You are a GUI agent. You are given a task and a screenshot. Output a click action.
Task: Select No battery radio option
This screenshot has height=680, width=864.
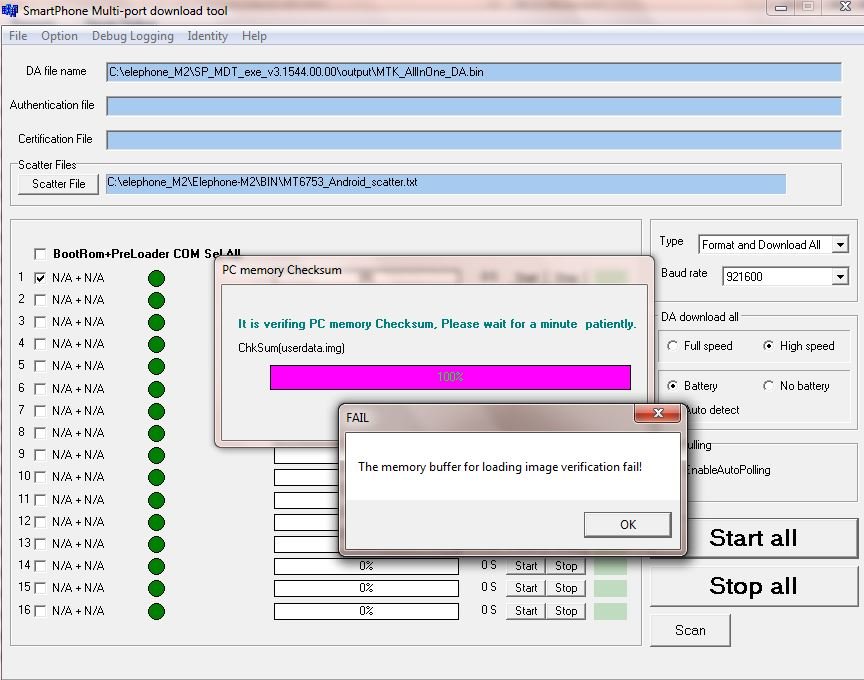point(768,386)
